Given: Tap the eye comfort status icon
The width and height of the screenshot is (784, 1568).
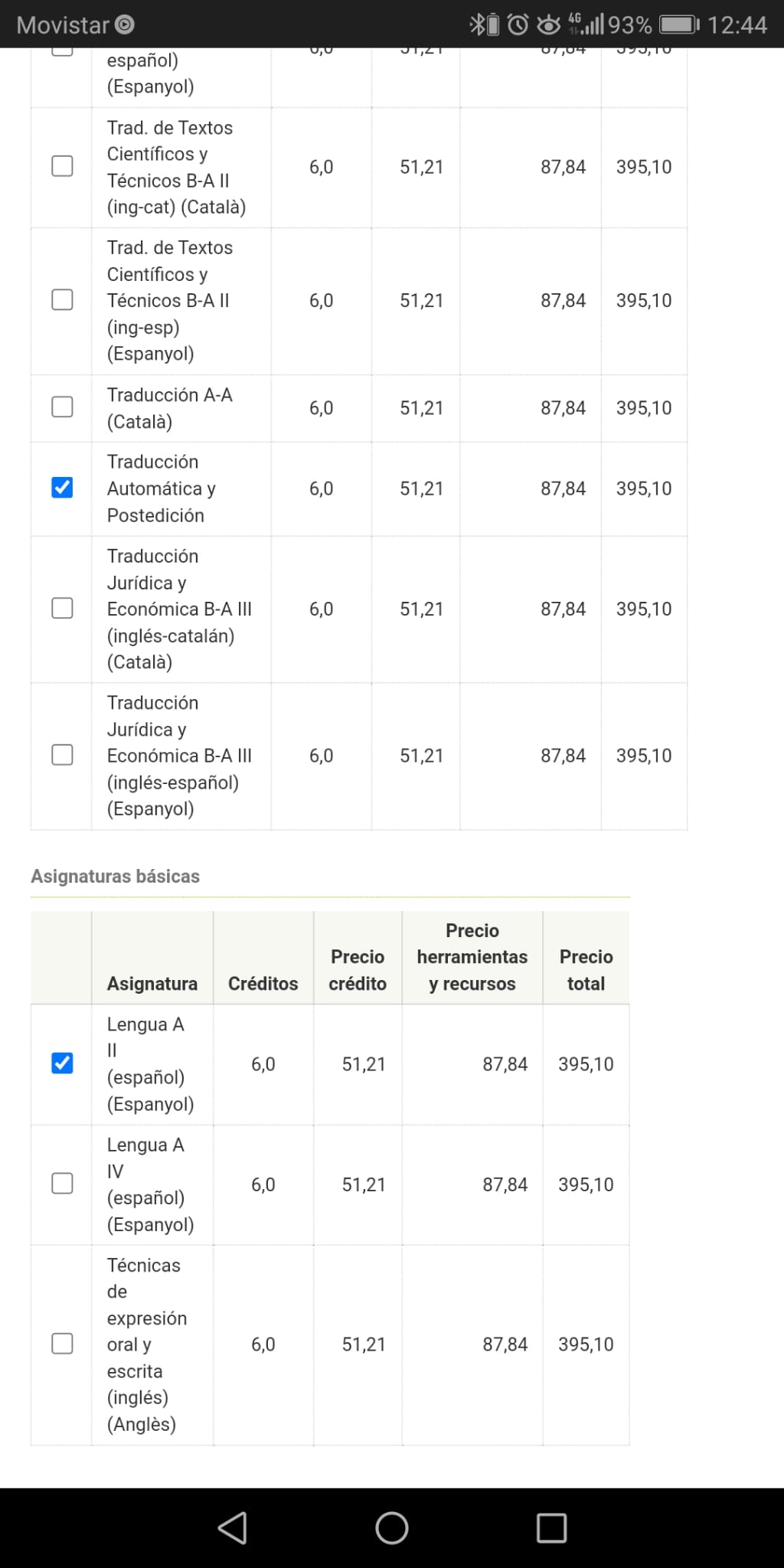Looking at the screenshot, I should [548, 24].
